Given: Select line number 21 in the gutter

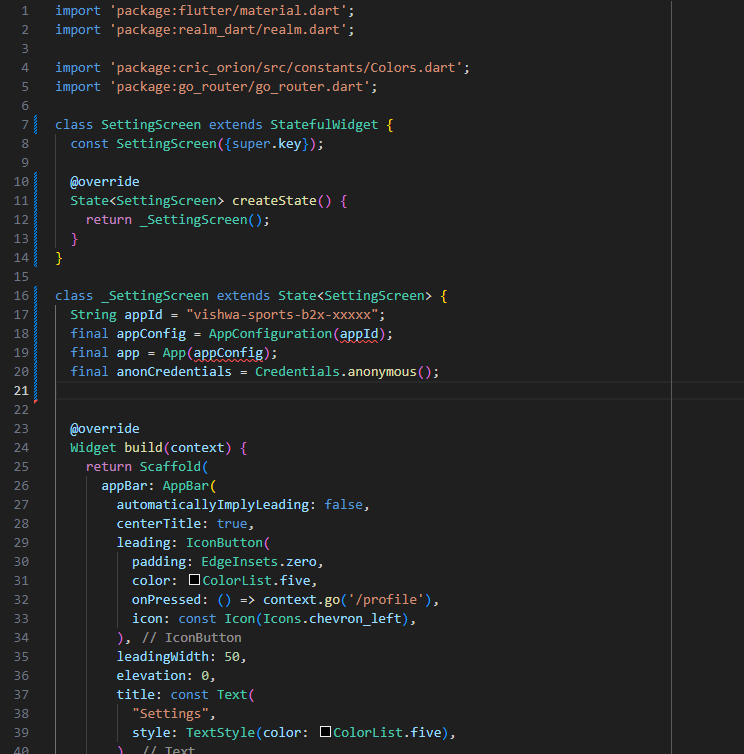Looking at the screenshot, I should pos(22,390).
